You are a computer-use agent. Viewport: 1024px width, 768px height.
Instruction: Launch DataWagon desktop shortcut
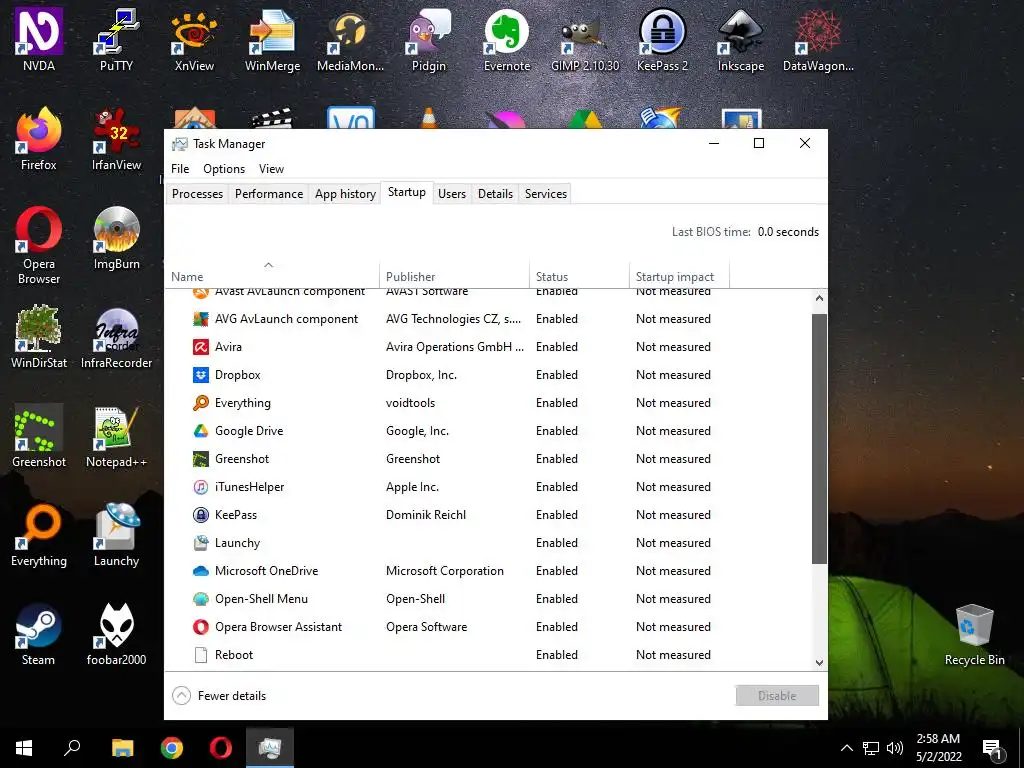click(x=818, y=40)
